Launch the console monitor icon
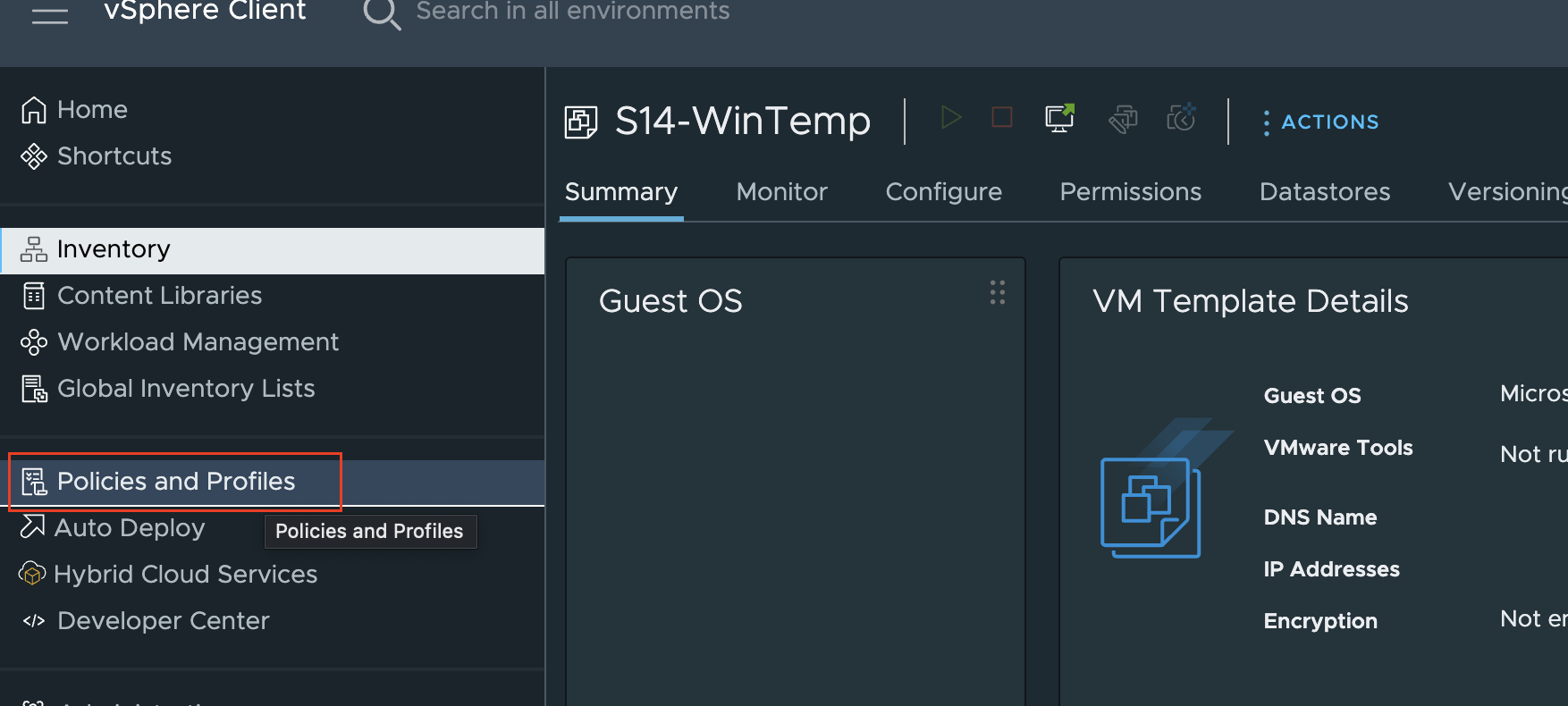1568x706 pixels. coord(1059,117)
